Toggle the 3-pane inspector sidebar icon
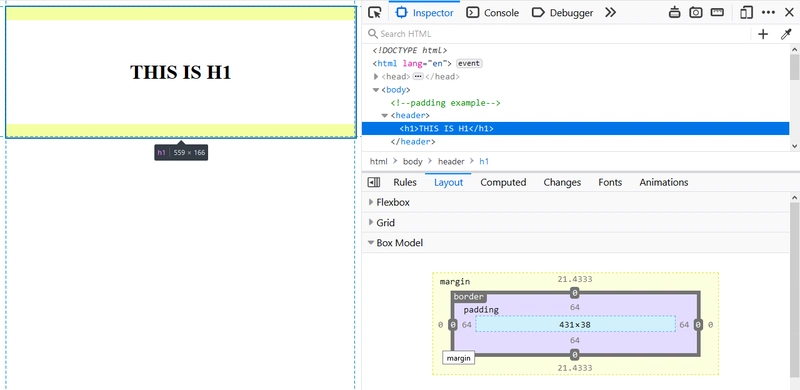 click(x=374, y=182)
